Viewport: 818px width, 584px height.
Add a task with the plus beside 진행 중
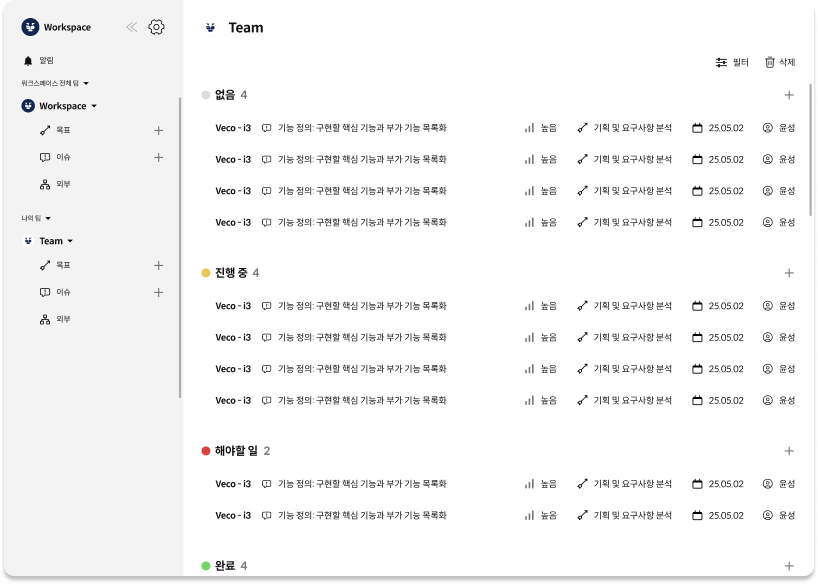(x=789, y=272)
